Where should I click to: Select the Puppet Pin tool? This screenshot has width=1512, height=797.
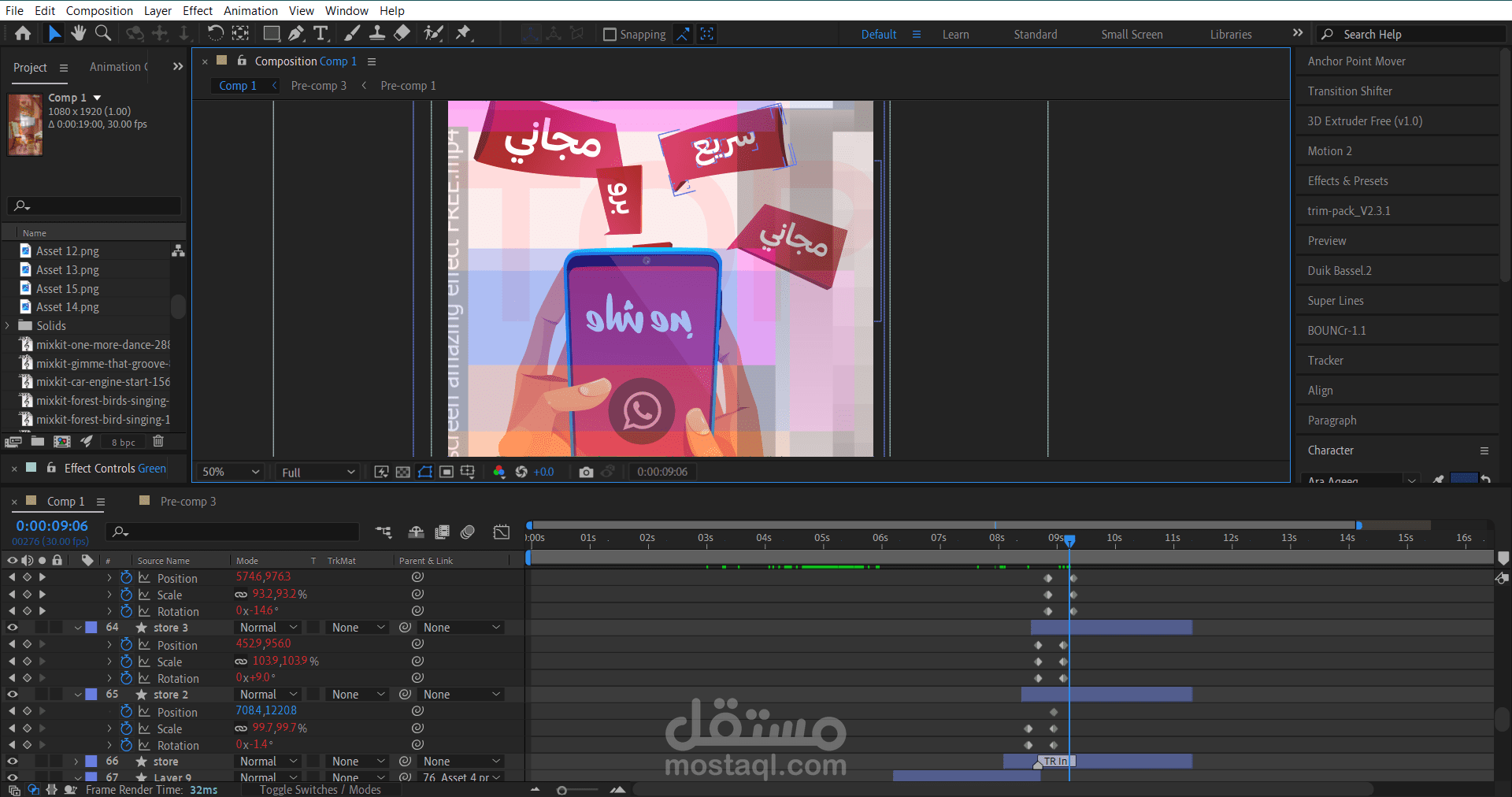(463, 33)
